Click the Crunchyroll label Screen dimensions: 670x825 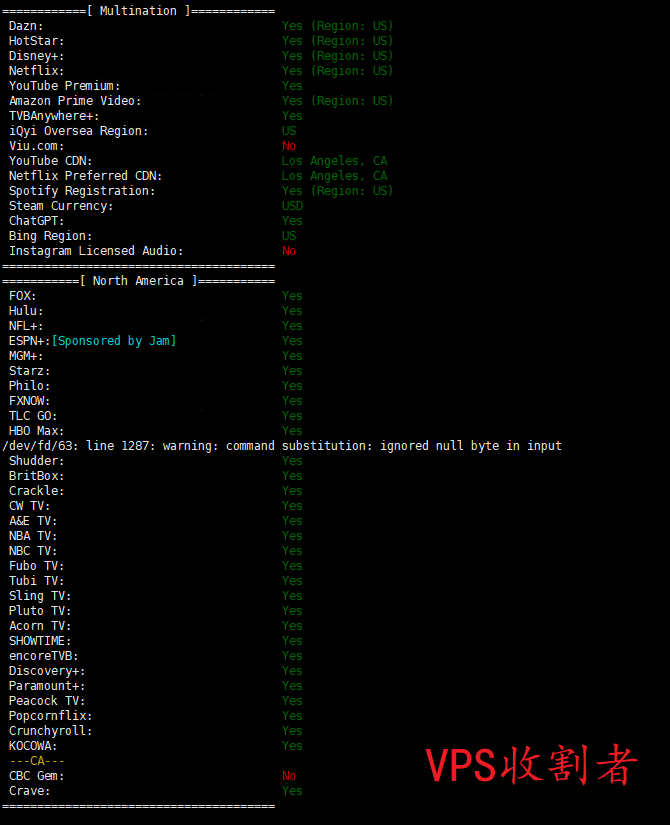51,731
